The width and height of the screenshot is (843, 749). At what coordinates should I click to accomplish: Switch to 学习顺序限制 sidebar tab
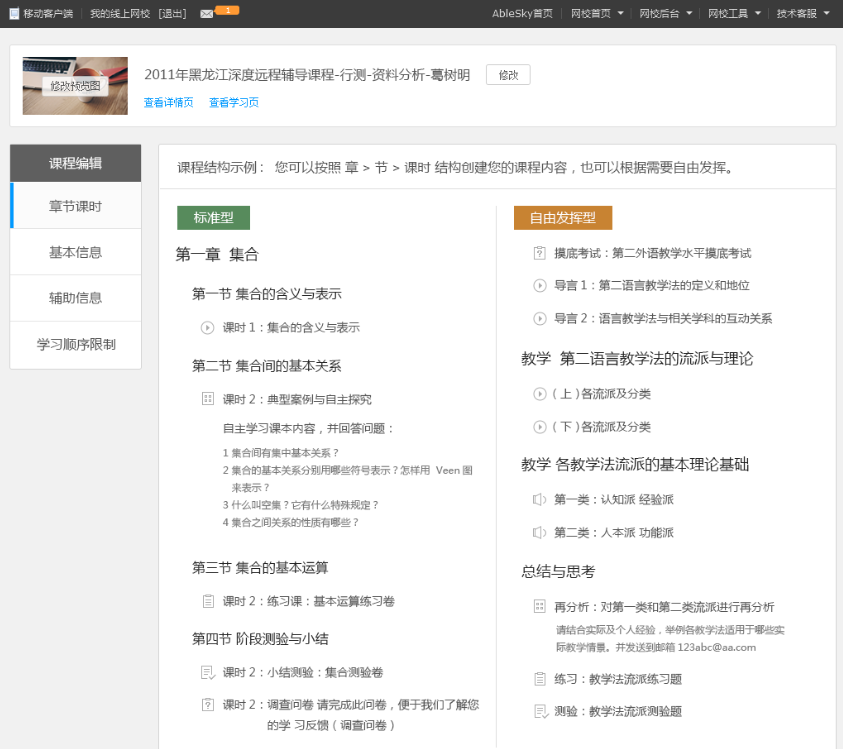click(76, 344)
